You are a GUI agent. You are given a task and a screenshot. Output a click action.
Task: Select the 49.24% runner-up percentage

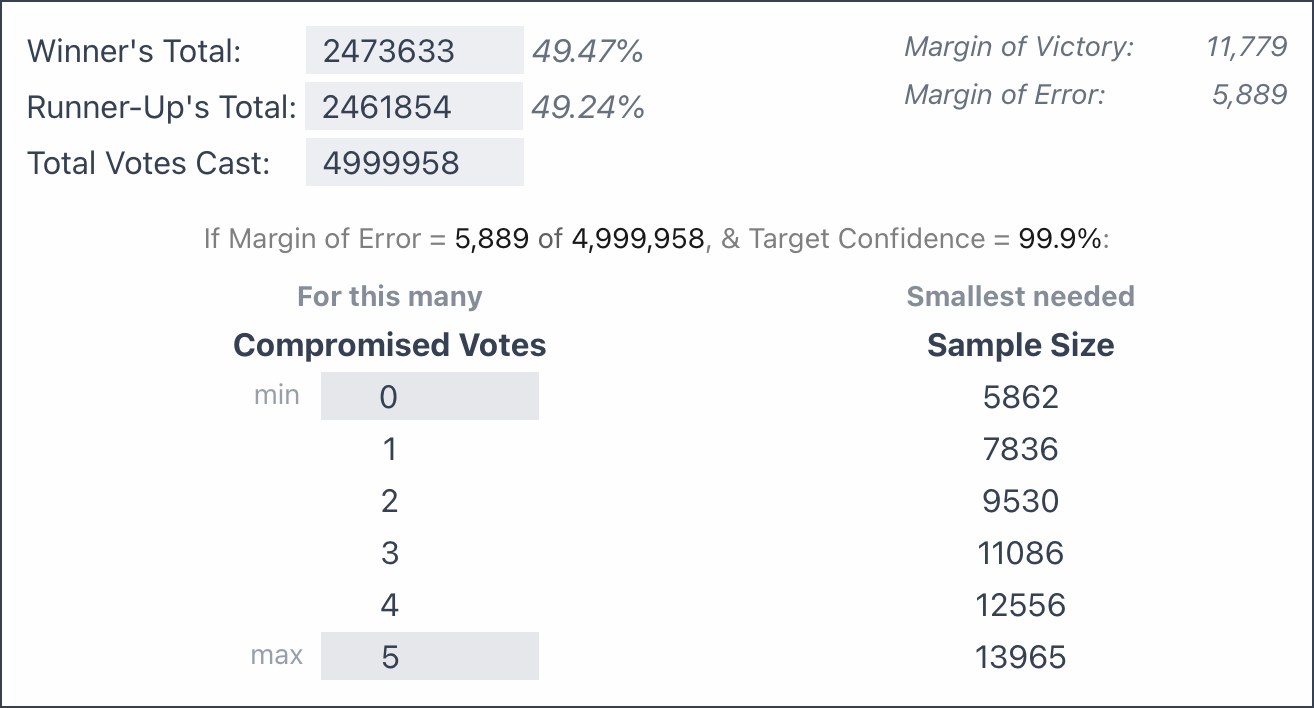pos(587,107)
